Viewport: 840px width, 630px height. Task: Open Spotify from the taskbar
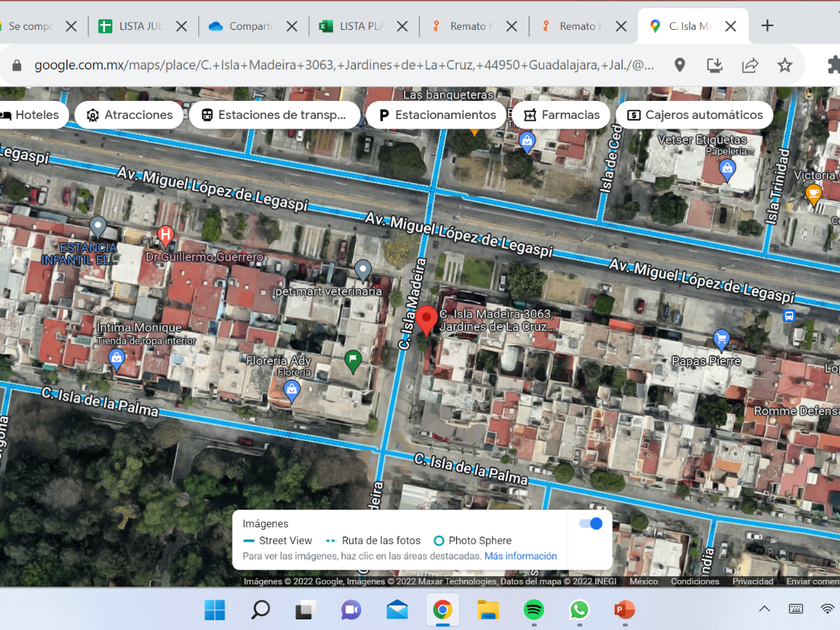point(534,610)
